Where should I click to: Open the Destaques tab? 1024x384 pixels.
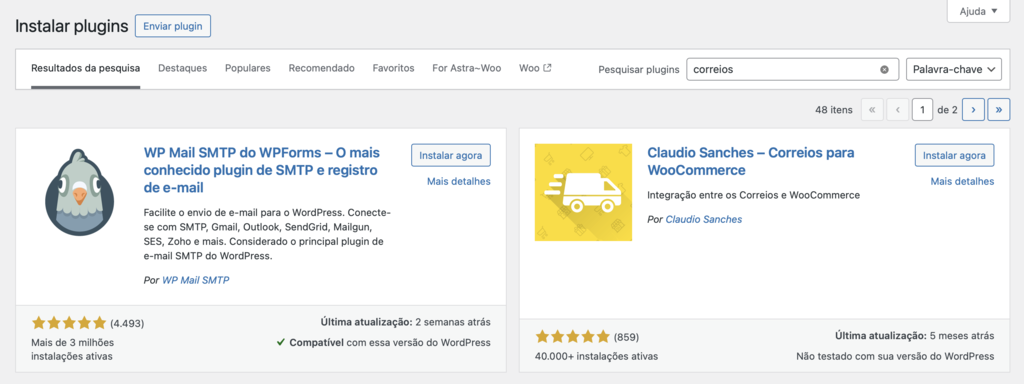183,68
